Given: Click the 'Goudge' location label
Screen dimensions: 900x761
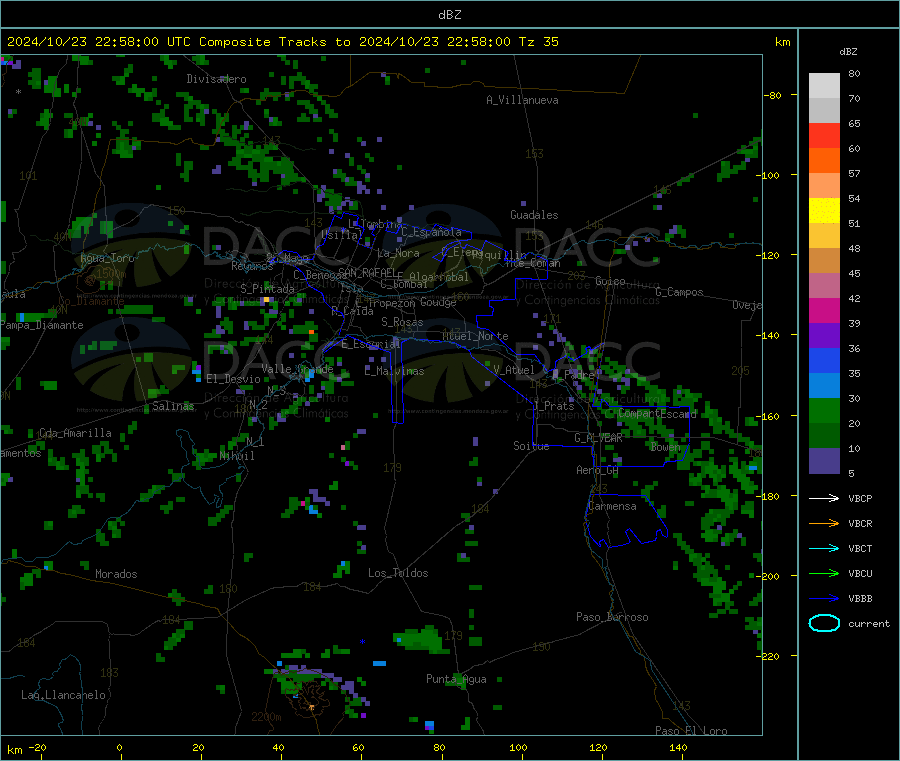Looking at the screenshot, I should [438, 302].
